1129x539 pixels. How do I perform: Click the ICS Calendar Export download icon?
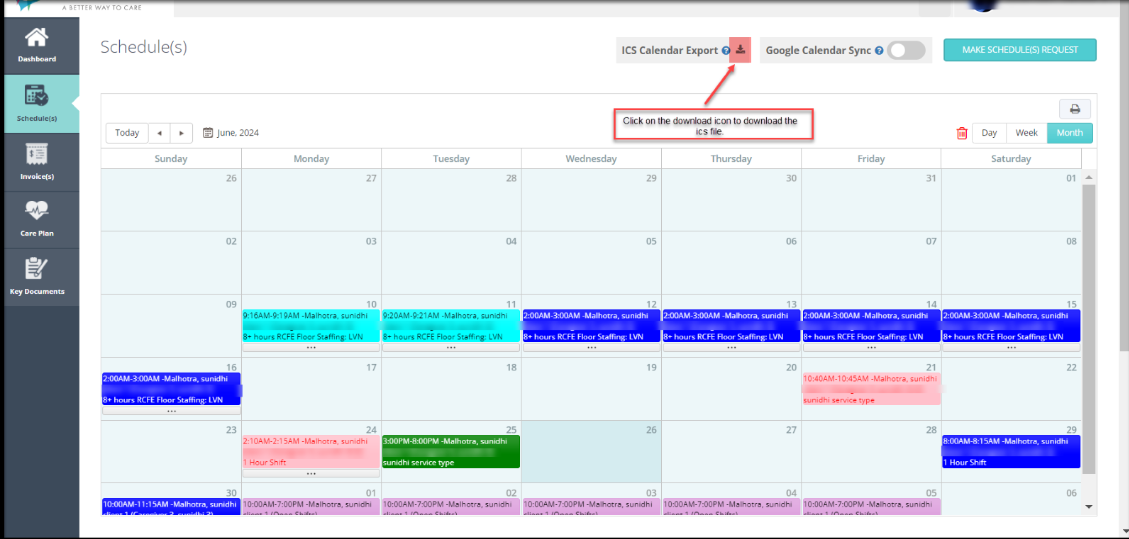pos(740,50)
